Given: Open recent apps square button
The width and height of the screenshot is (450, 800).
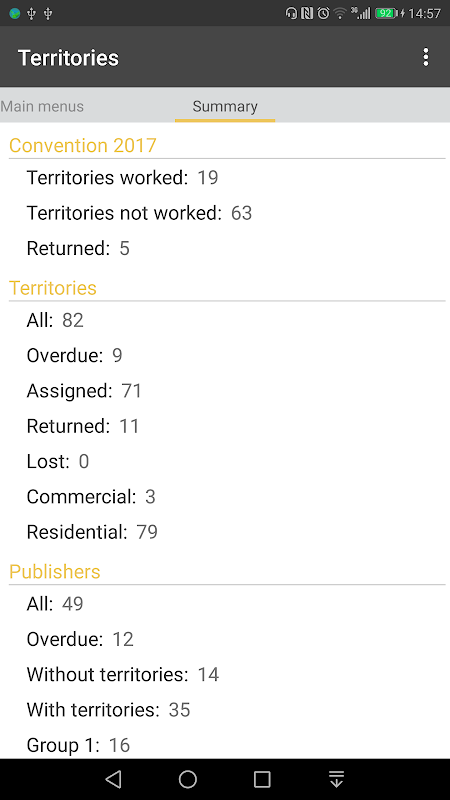Looking at the screenshot, I should coord(262,779).
